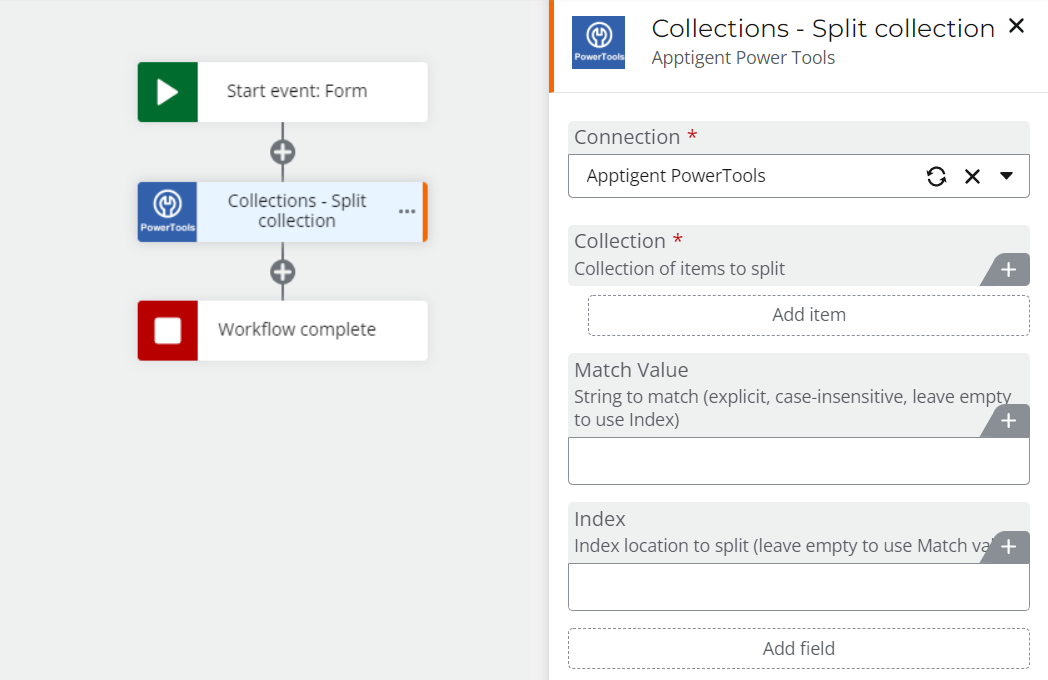
Task: Close the Split collection configuration panel
Action: (1016, 26)
